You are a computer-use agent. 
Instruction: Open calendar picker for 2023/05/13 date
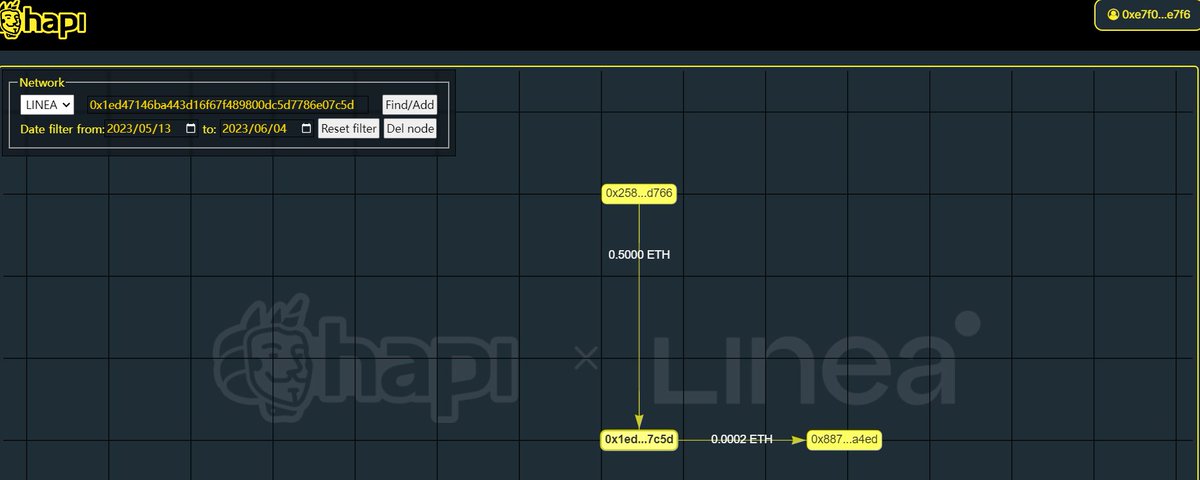coord(191,129)
